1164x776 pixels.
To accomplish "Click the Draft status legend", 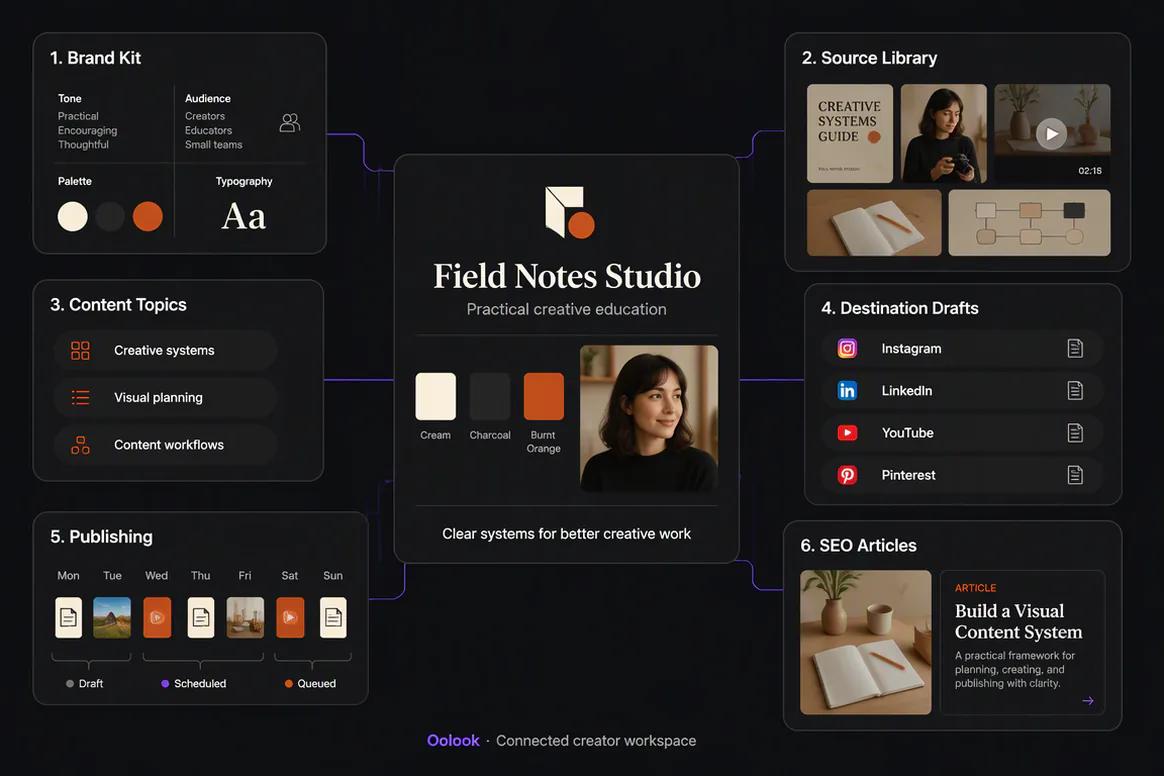I will [x=85, y=684].
